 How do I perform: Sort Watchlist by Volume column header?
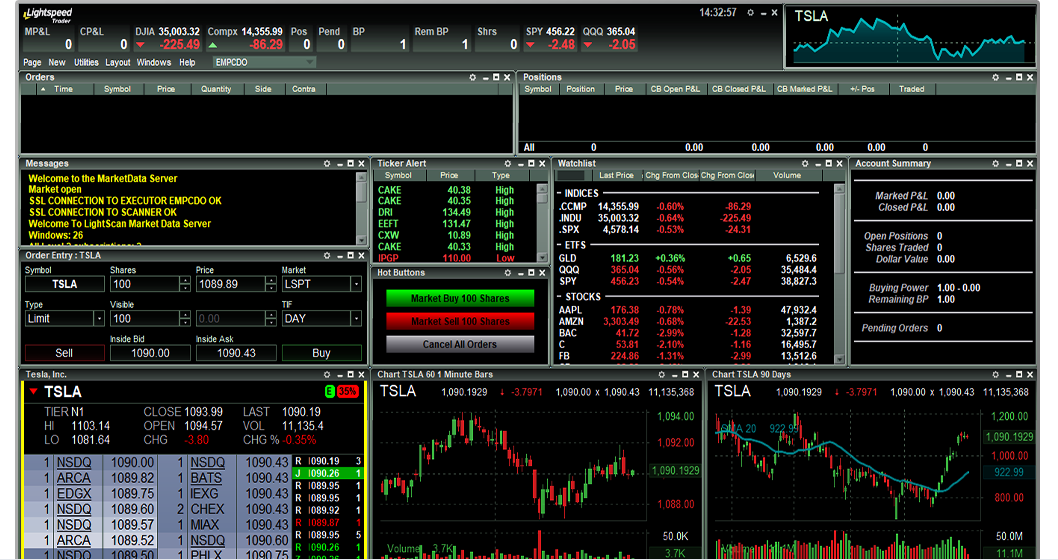pyautogui.click(x=787, y=175)
